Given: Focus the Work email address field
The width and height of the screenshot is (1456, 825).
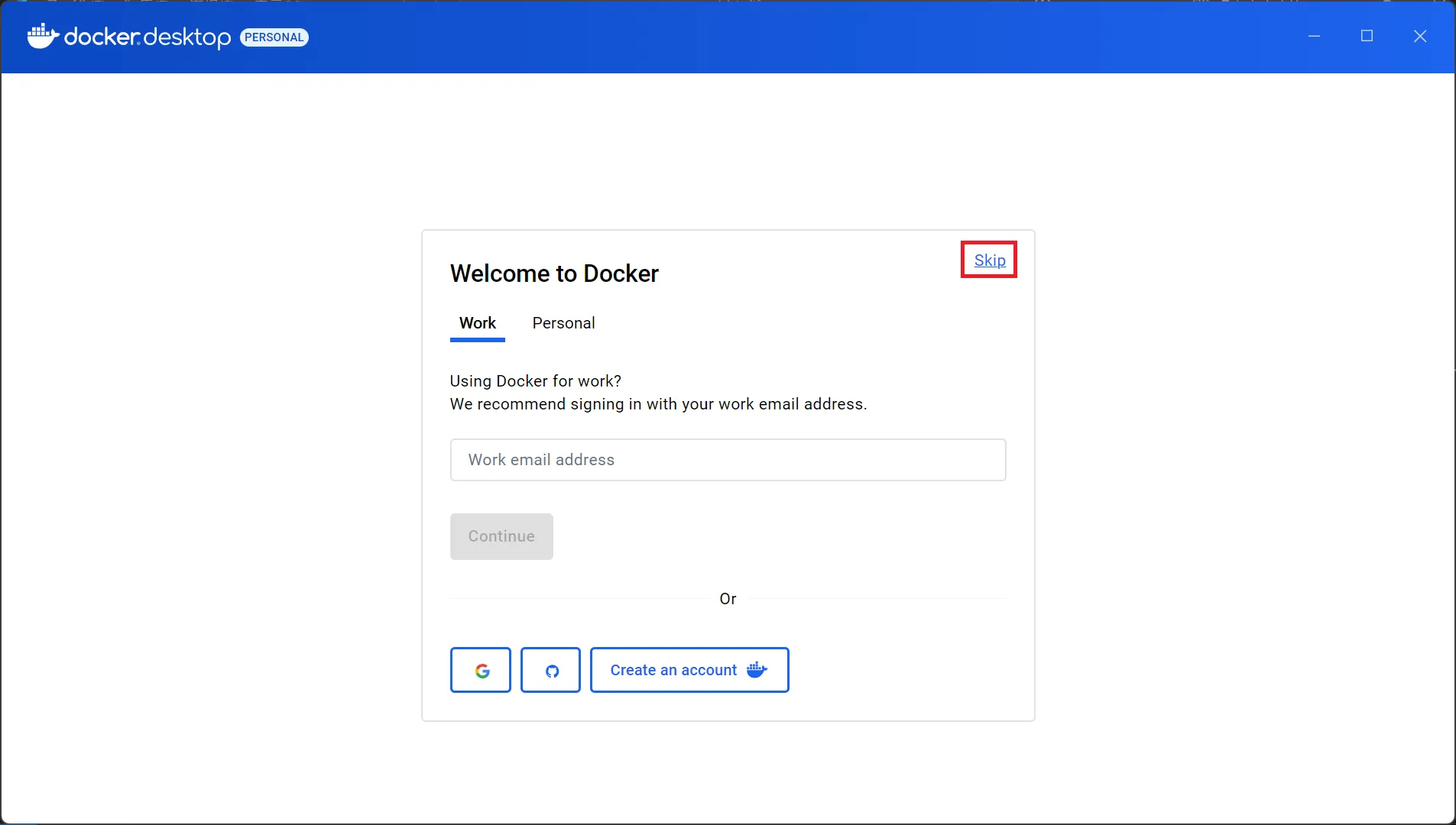Looking at the screenshot, I should pyautogui.click(x=728, y=460).
